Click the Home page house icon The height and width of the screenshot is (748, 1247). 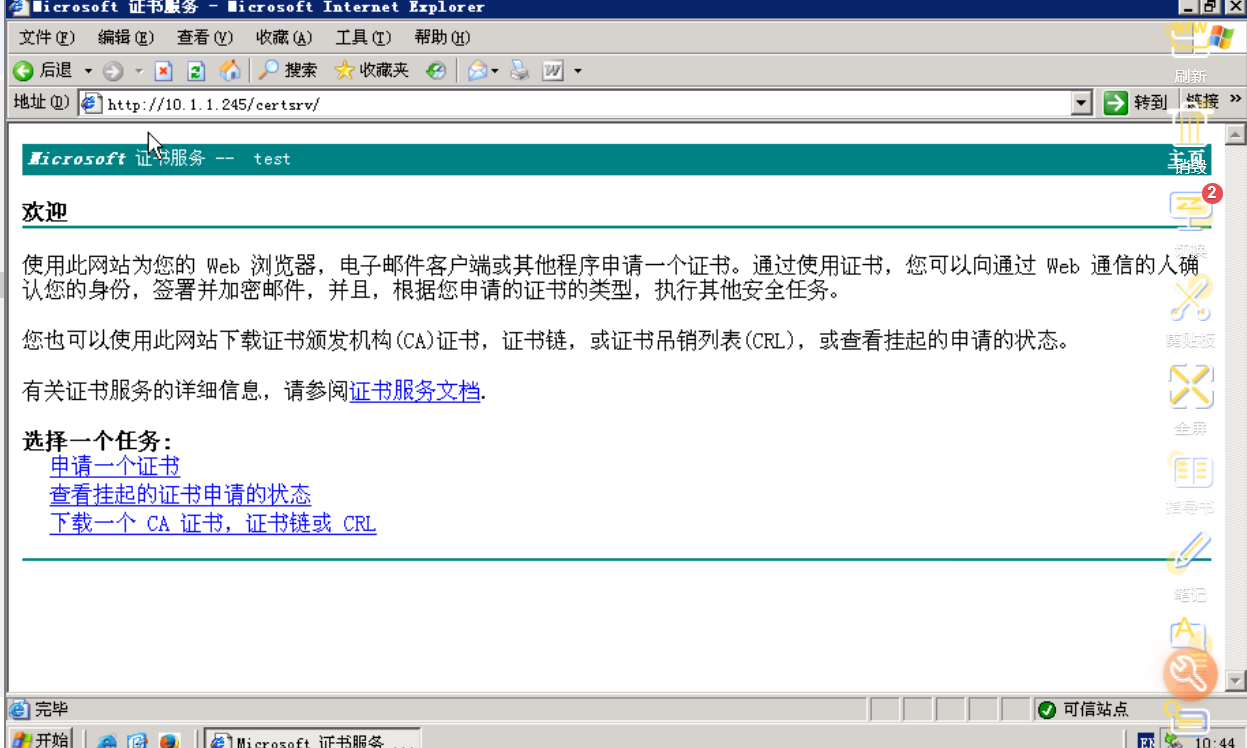(x=229, y=70)
